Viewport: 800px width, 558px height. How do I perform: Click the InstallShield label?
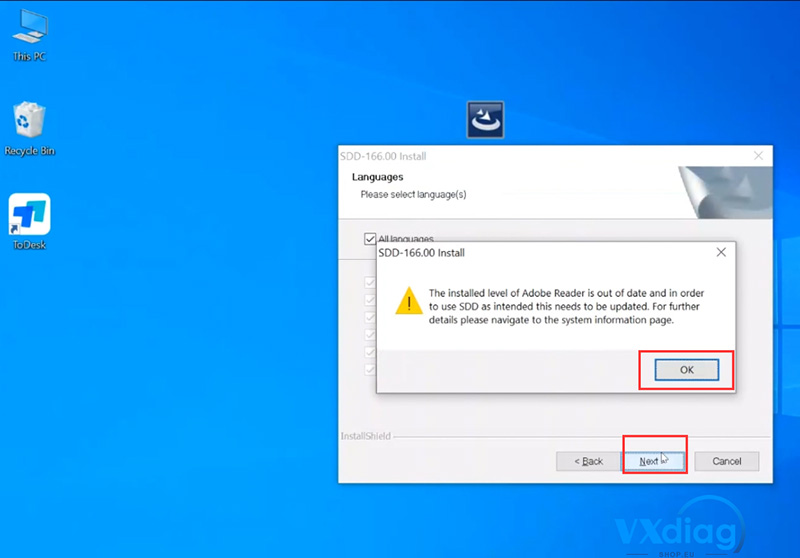click(366, 436)
